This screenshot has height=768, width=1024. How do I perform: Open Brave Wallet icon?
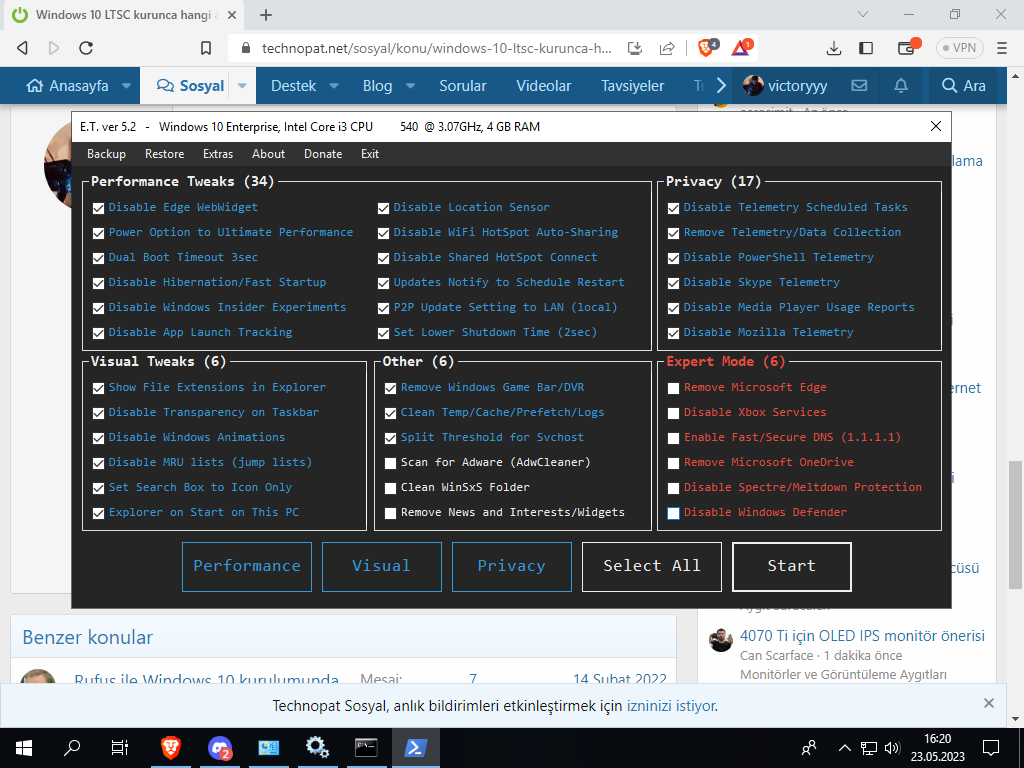(906, 48)
